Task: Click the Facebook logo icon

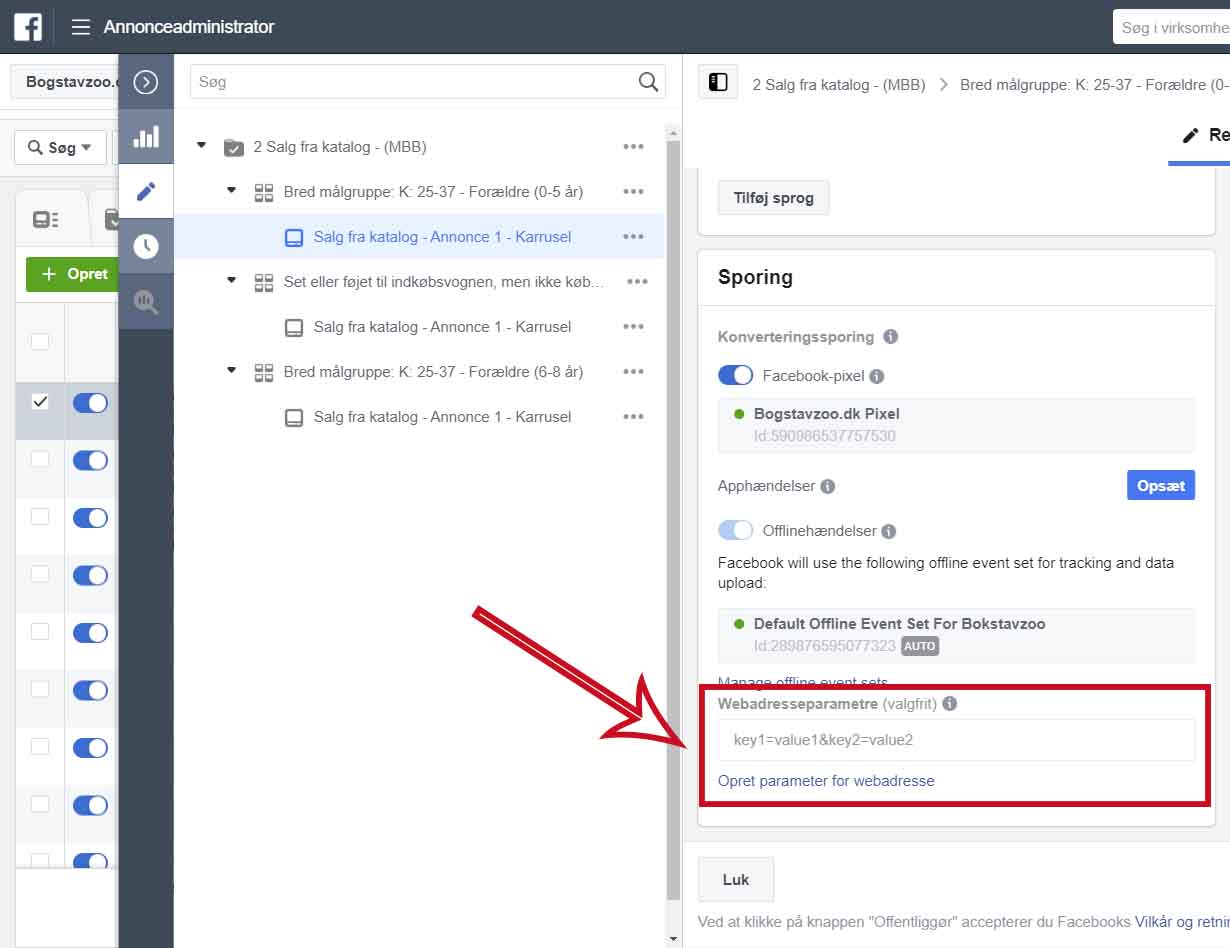Action: pyautogui.click(x=27, y=27)
